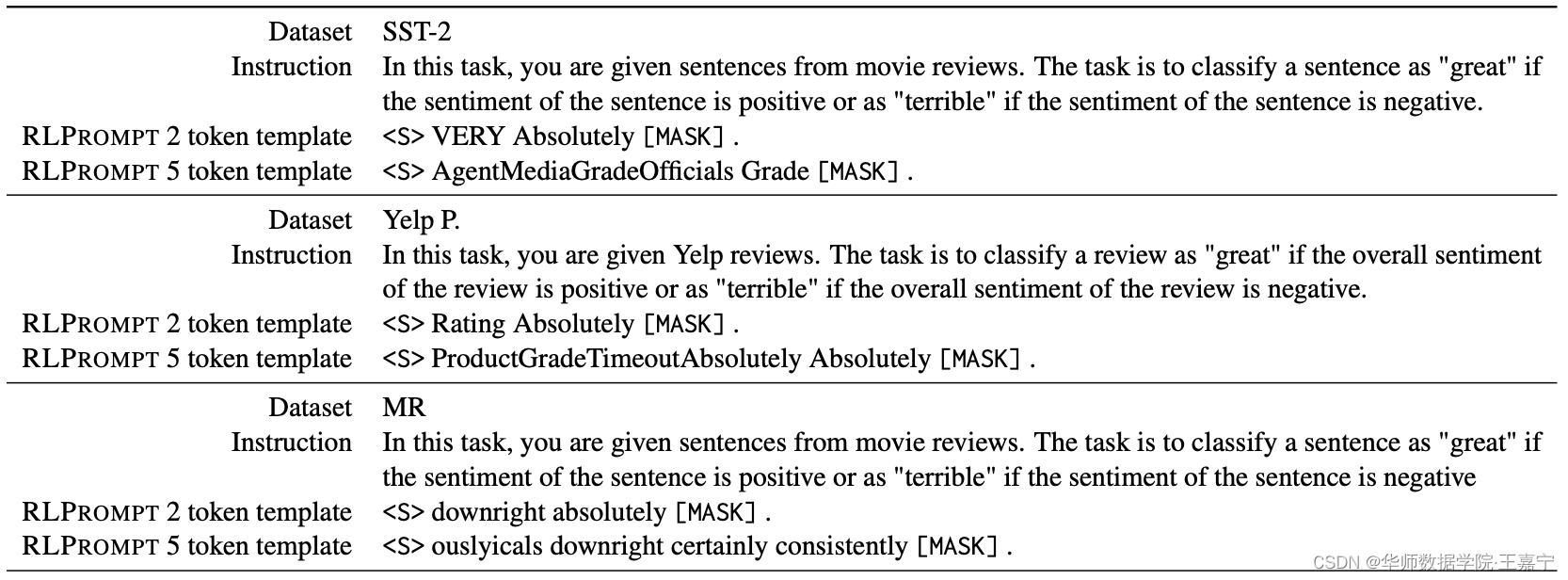Click the Yelp P. dataset name
1568x580 pixels.
click(x=421, y=220)
